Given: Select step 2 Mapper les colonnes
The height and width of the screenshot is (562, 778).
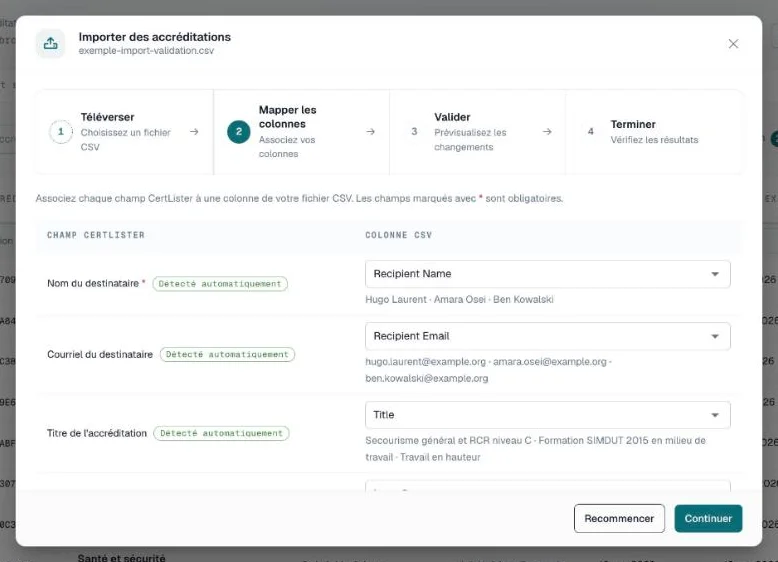Looking at the screenshot, I should [301, 132].
